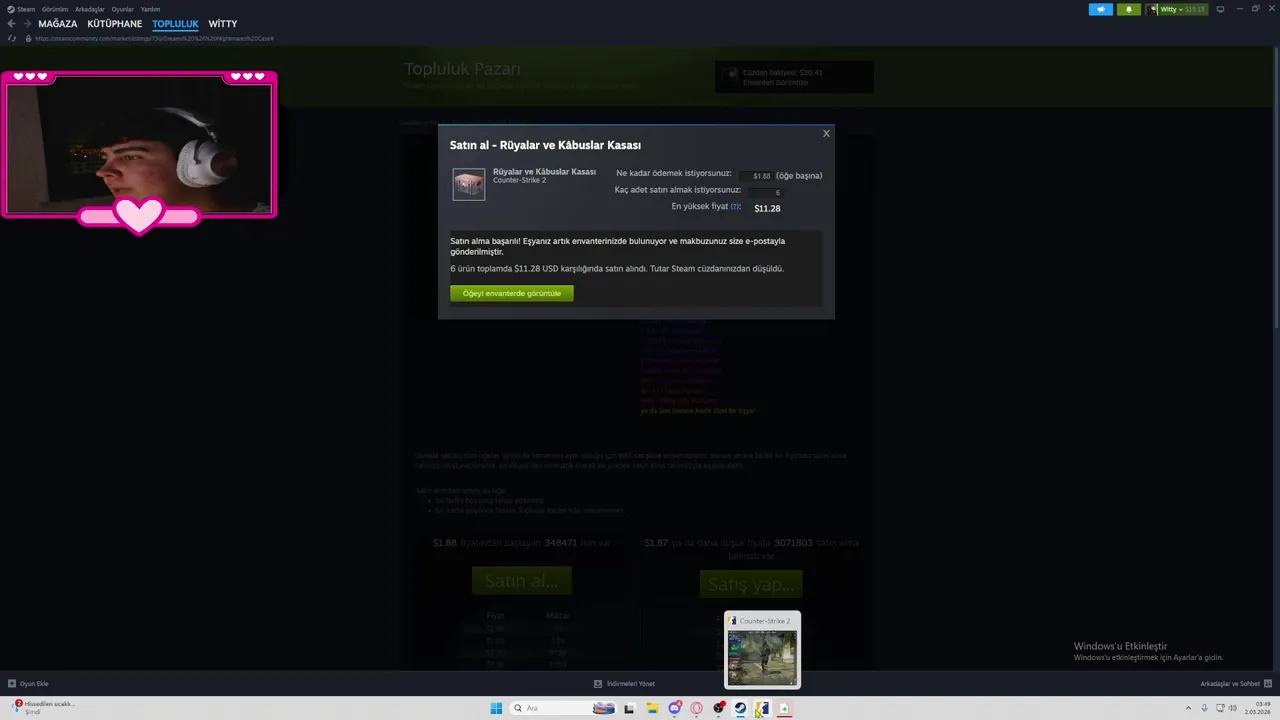
Task: Show hidden system tray icons
Action: coord(1189,708)
